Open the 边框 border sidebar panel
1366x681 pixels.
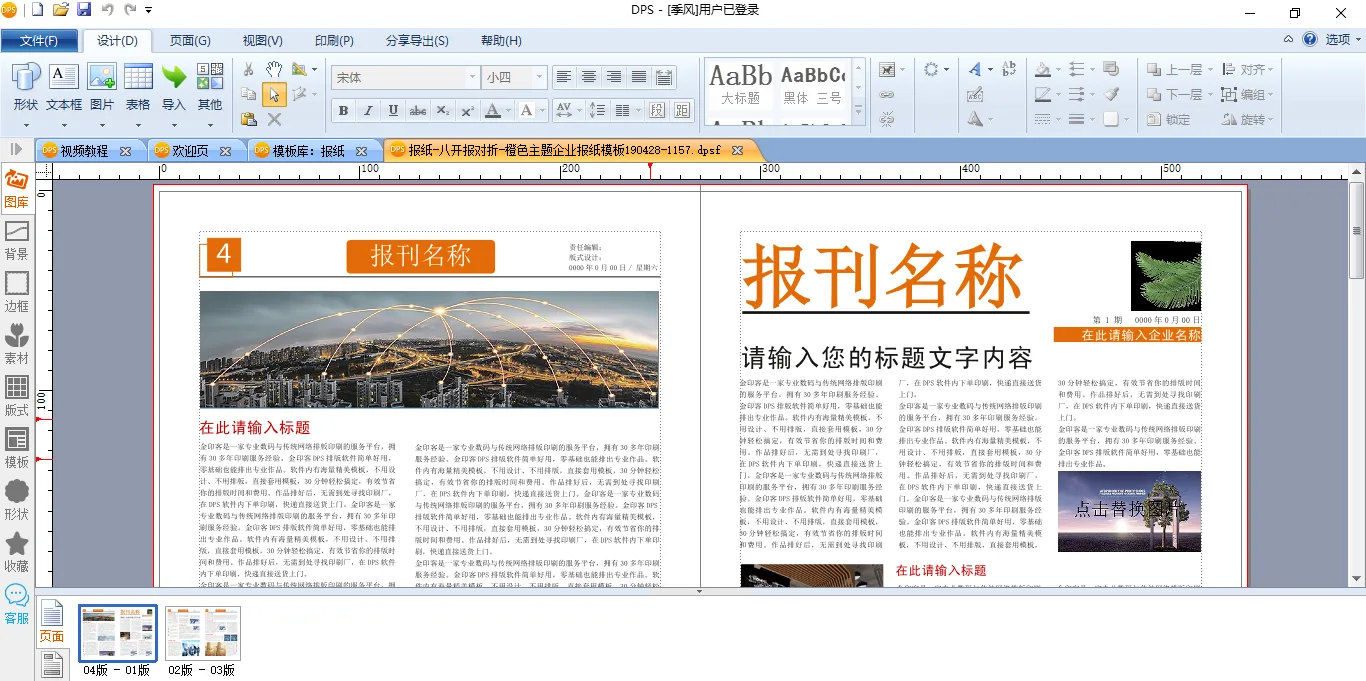(17, 293)
